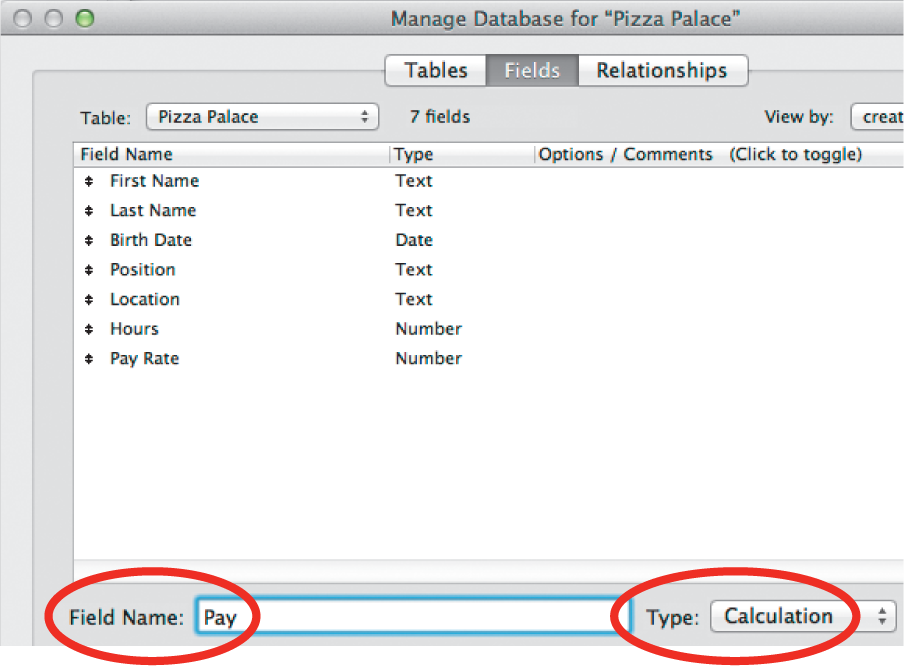Screen dimensions: 904x666
Task: Select the Pay Rate field row
Action: point(489,359)
